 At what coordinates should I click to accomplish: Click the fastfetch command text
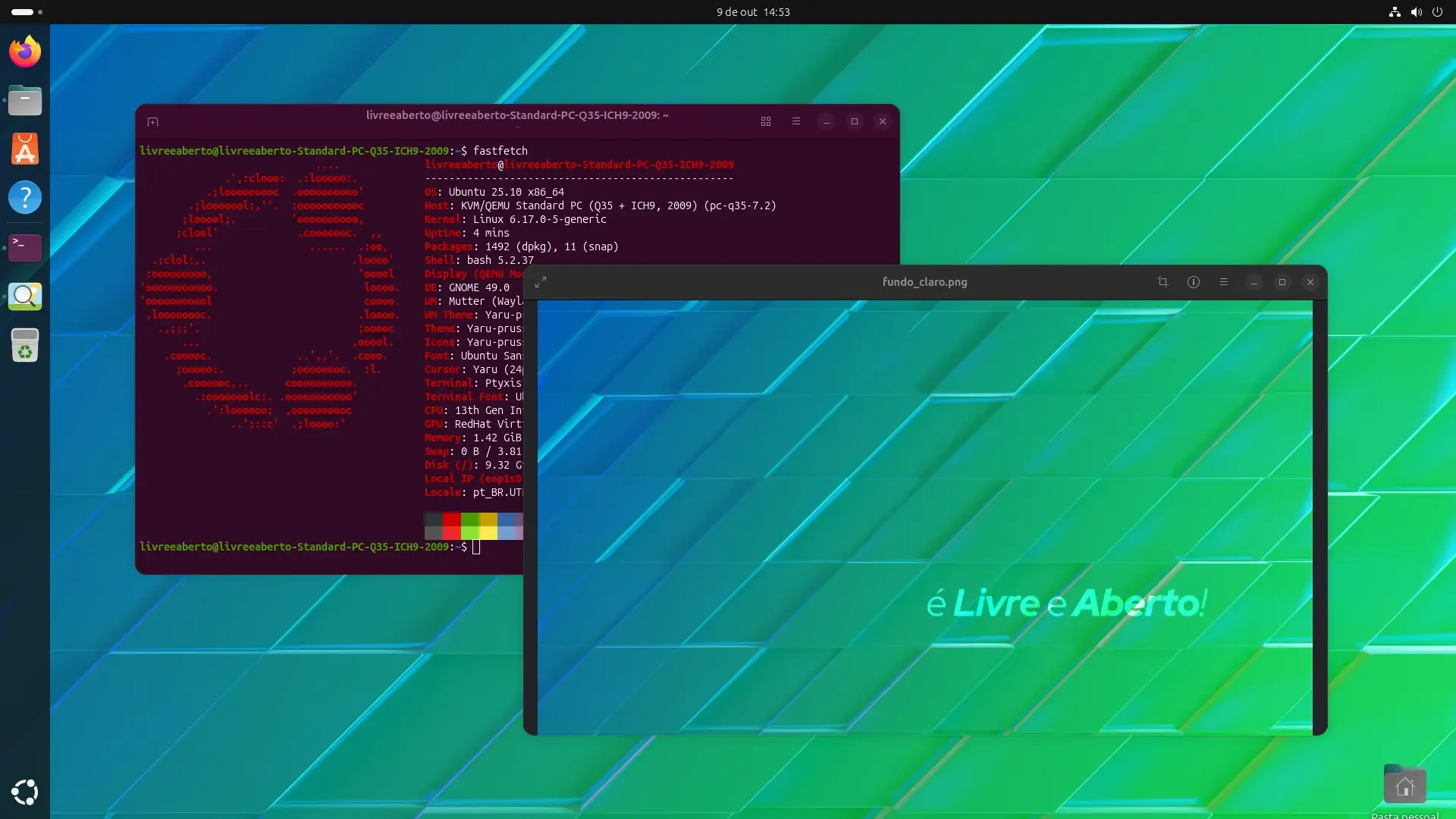500,151
